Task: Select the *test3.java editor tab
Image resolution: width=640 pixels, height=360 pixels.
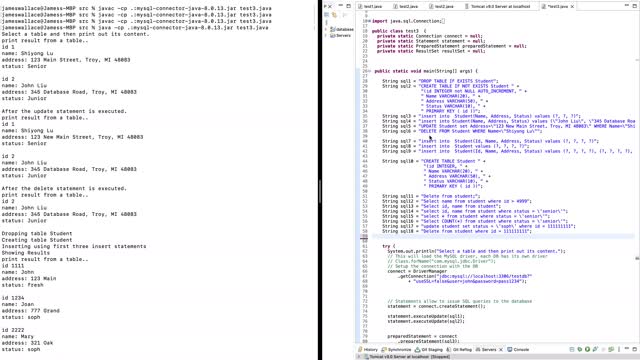Action: [x=558, y=7]
